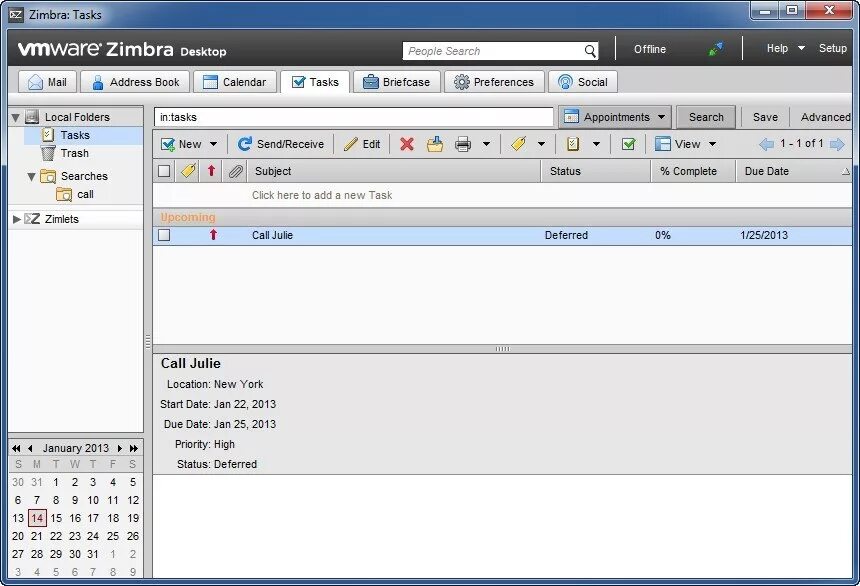Click the Save search button

pos(765,117)
